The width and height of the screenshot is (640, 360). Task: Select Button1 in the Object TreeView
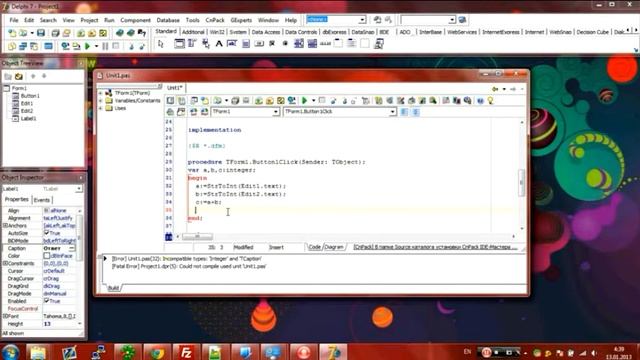(30, 96)
